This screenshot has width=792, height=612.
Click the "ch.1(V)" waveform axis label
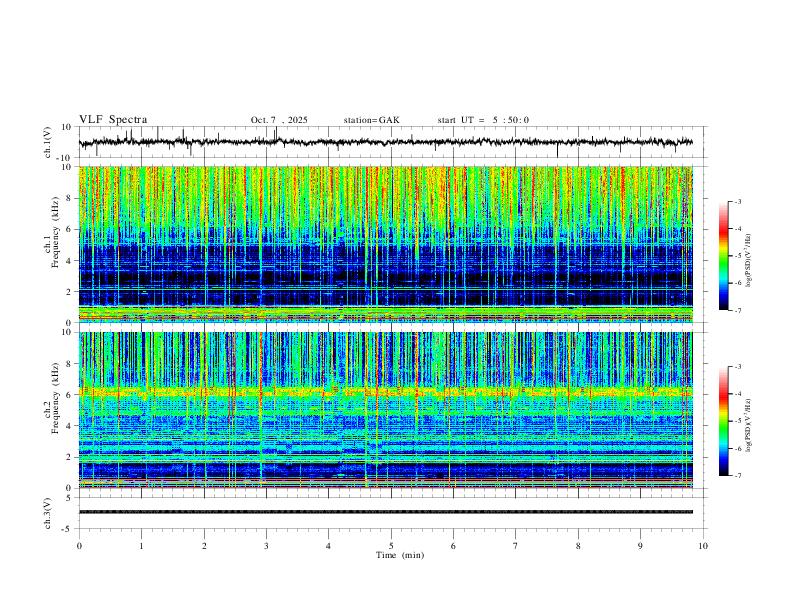click(x=47, y=142)
